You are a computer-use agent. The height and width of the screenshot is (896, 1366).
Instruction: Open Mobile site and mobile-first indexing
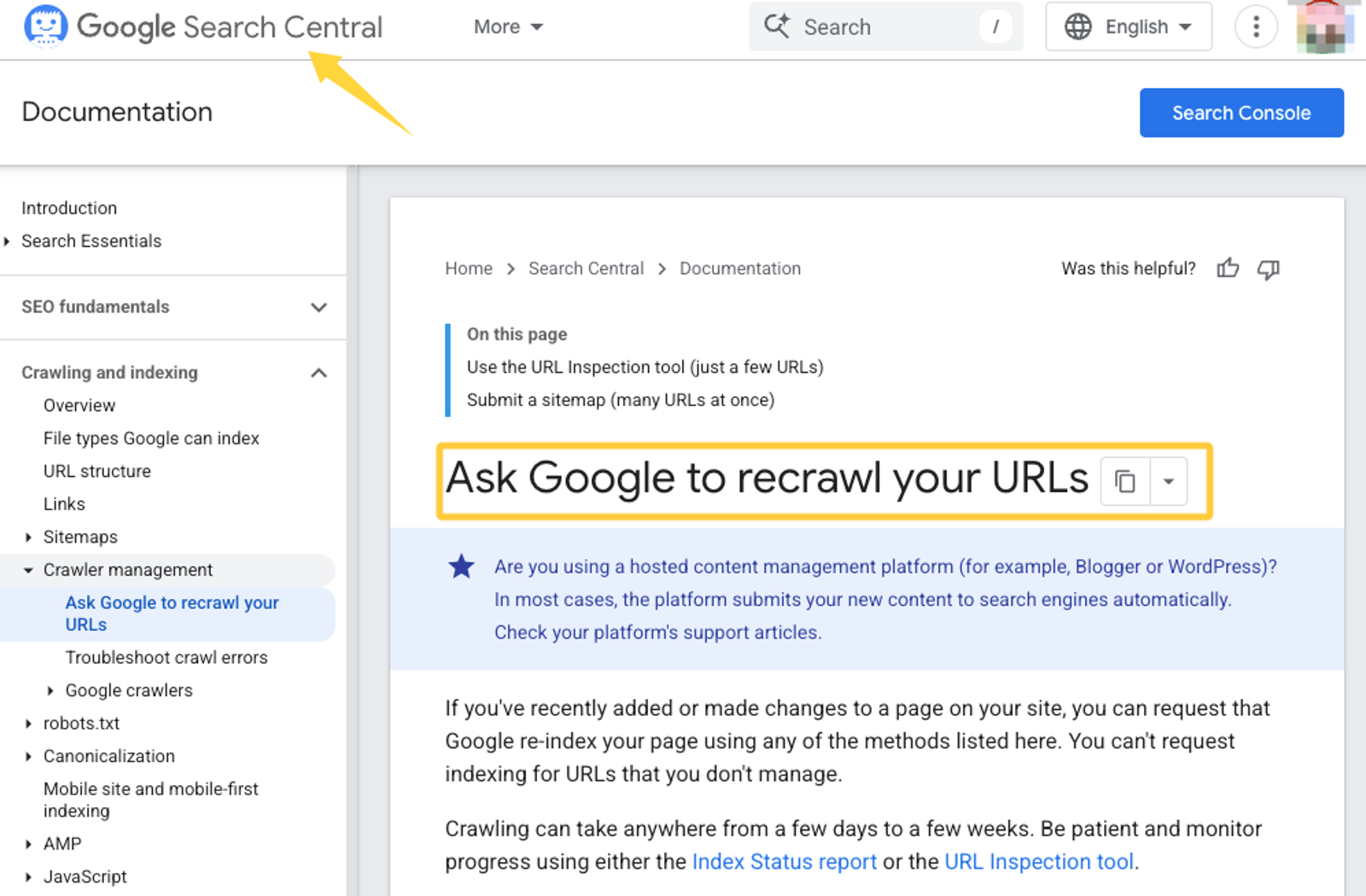tap(151, 800)
